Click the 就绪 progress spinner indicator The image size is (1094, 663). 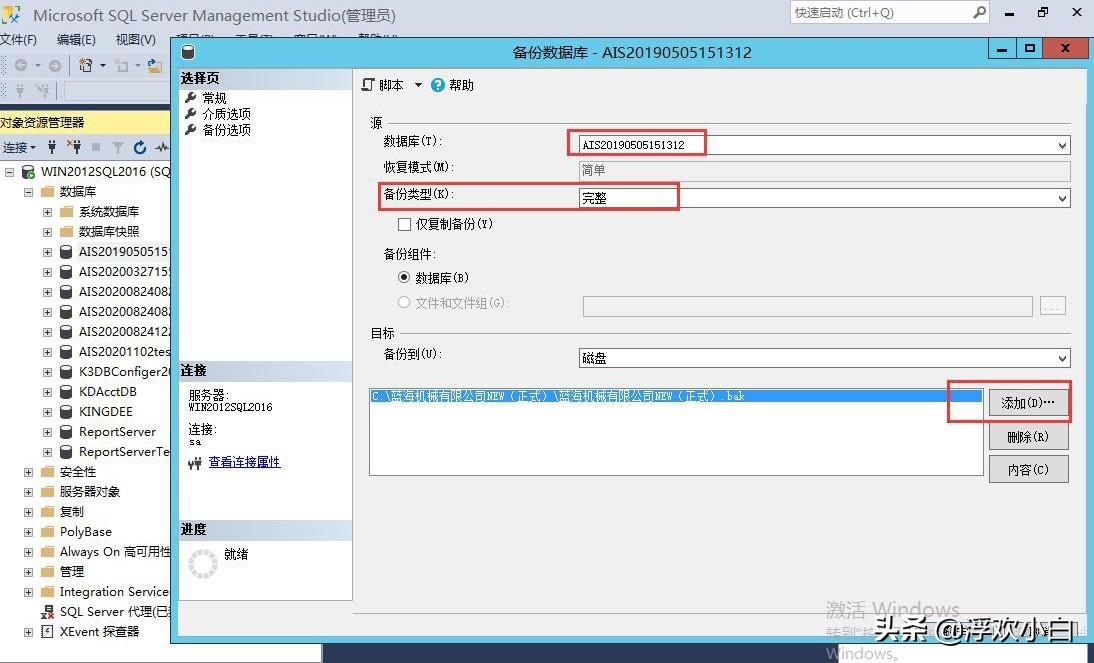pyautogui.click(x=203, y=563)
